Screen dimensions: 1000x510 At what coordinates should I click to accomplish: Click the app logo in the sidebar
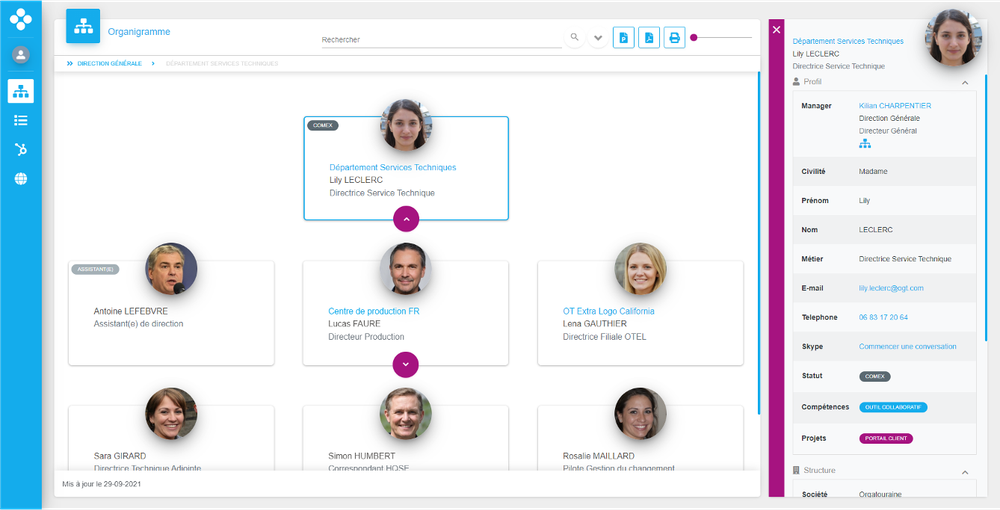20,19
